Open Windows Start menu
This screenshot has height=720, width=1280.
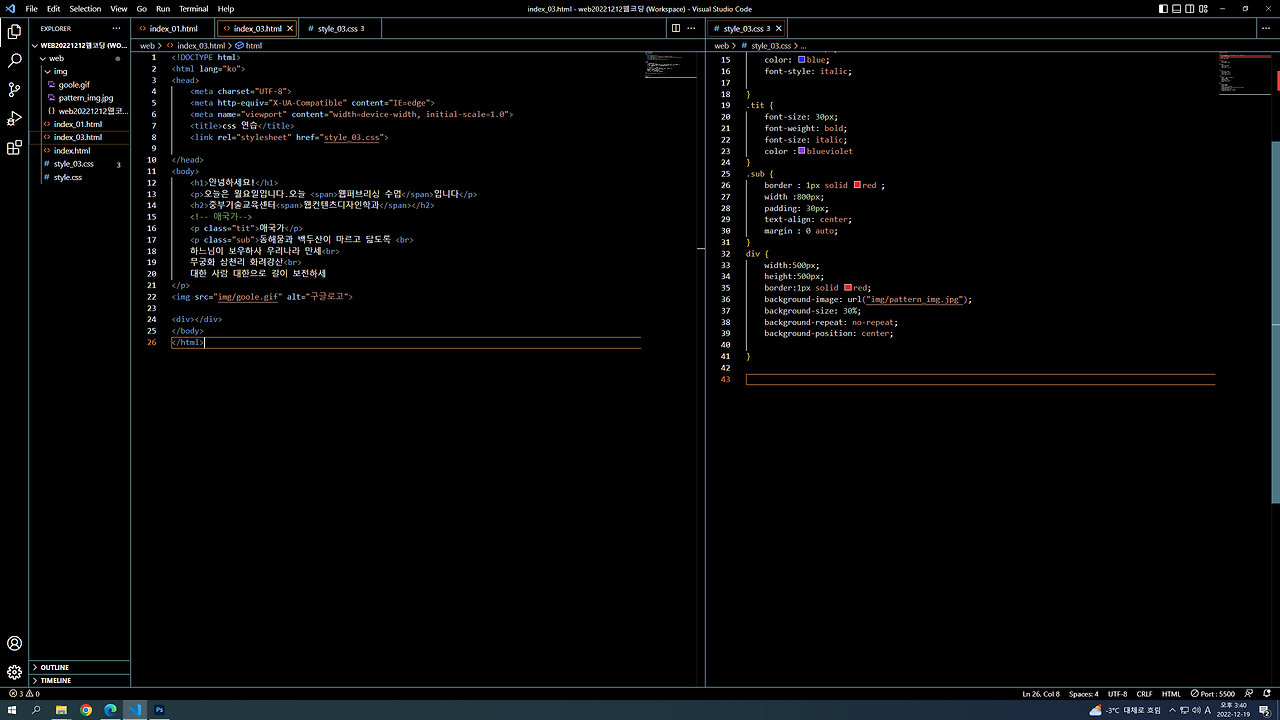click(12, 710)
